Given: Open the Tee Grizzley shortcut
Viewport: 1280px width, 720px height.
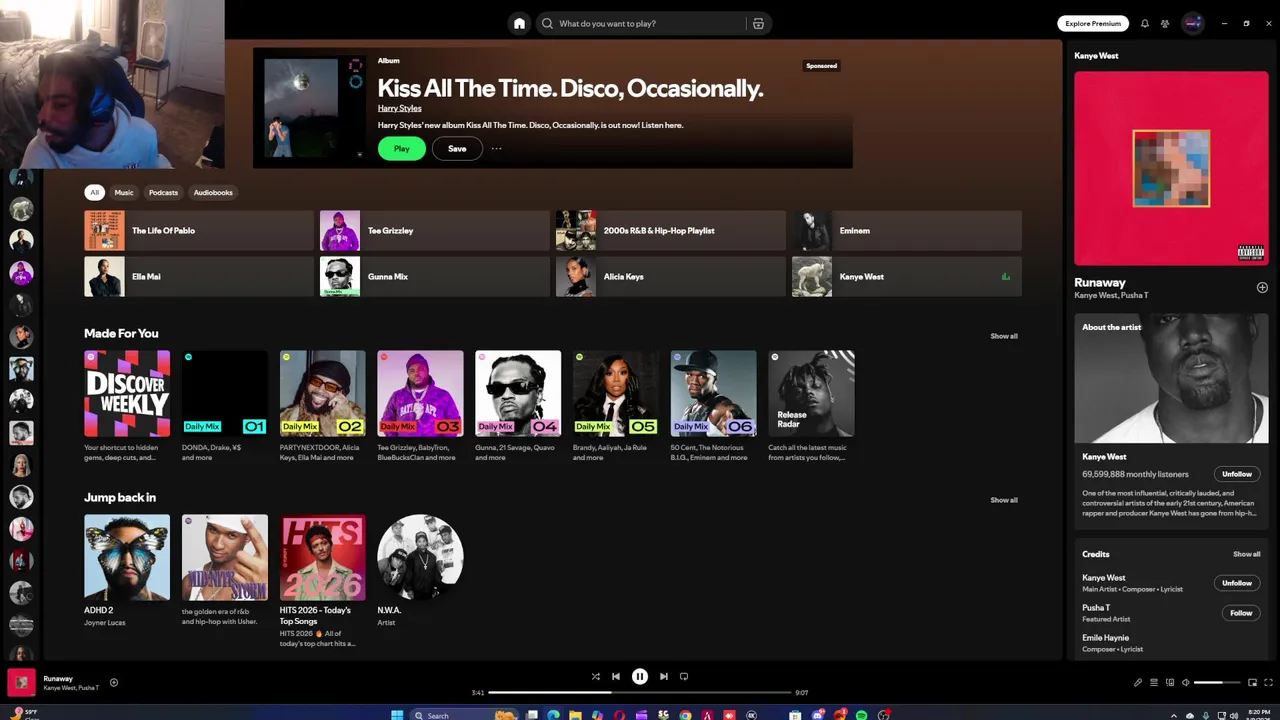Looking at the screenshot, I should click(434, 230).
